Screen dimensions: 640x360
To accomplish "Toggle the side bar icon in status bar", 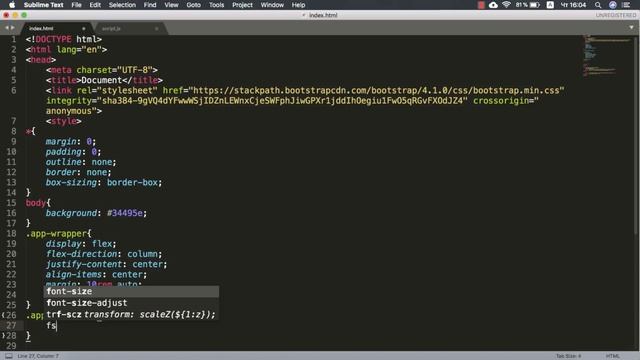I will coord(9,356).
